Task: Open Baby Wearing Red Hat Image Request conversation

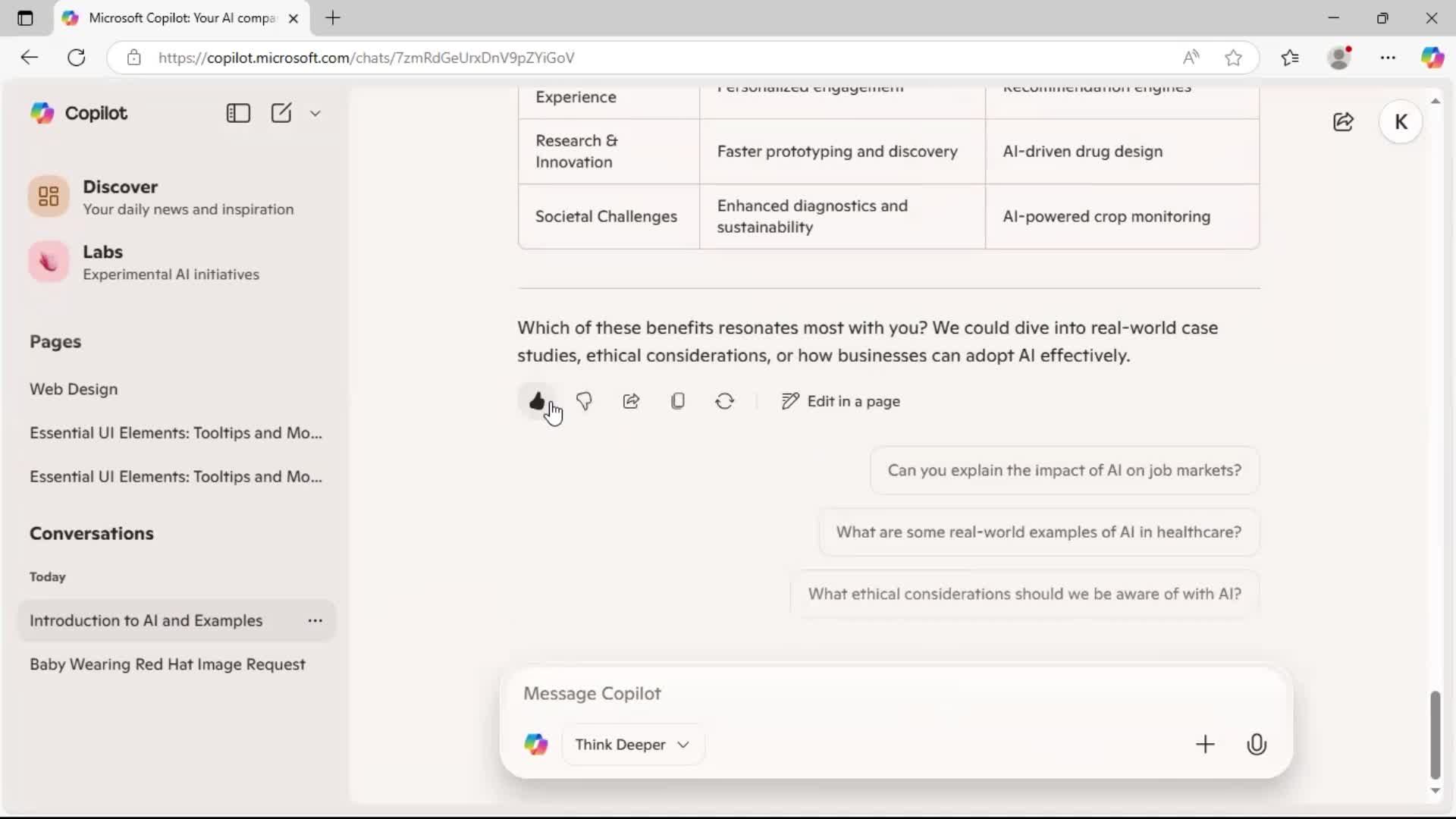Action: (x=168, y=664)
